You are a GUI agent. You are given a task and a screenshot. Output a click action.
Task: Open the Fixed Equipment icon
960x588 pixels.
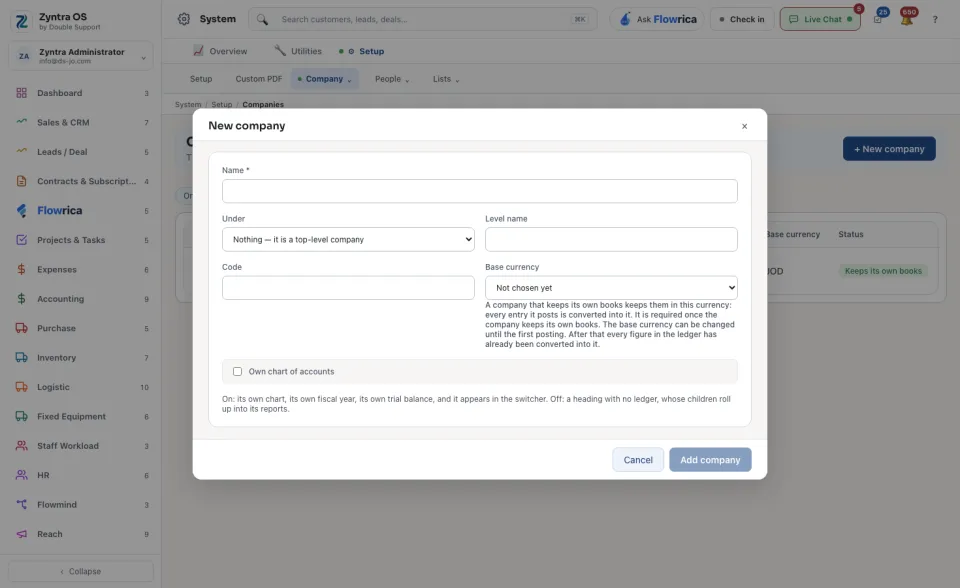21,416
